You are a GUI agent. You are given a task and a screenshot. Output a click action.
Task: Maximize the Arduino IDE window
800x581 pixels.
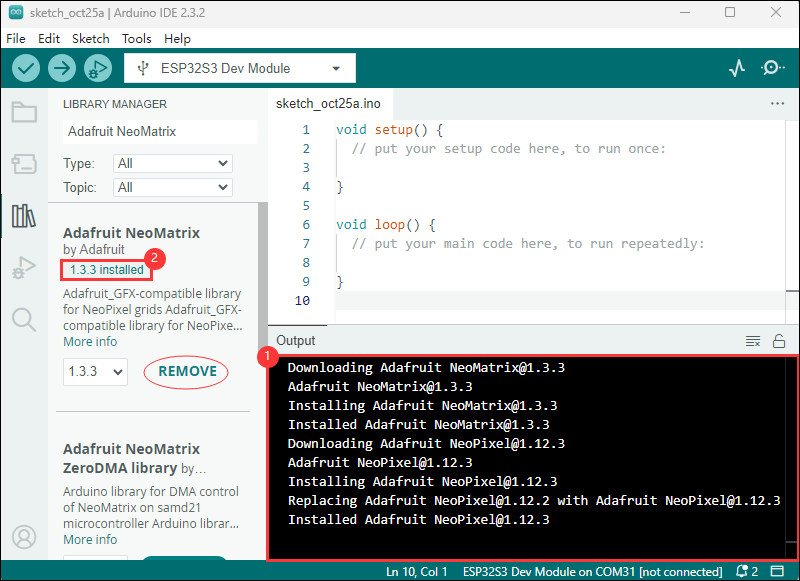coord(730,12)
